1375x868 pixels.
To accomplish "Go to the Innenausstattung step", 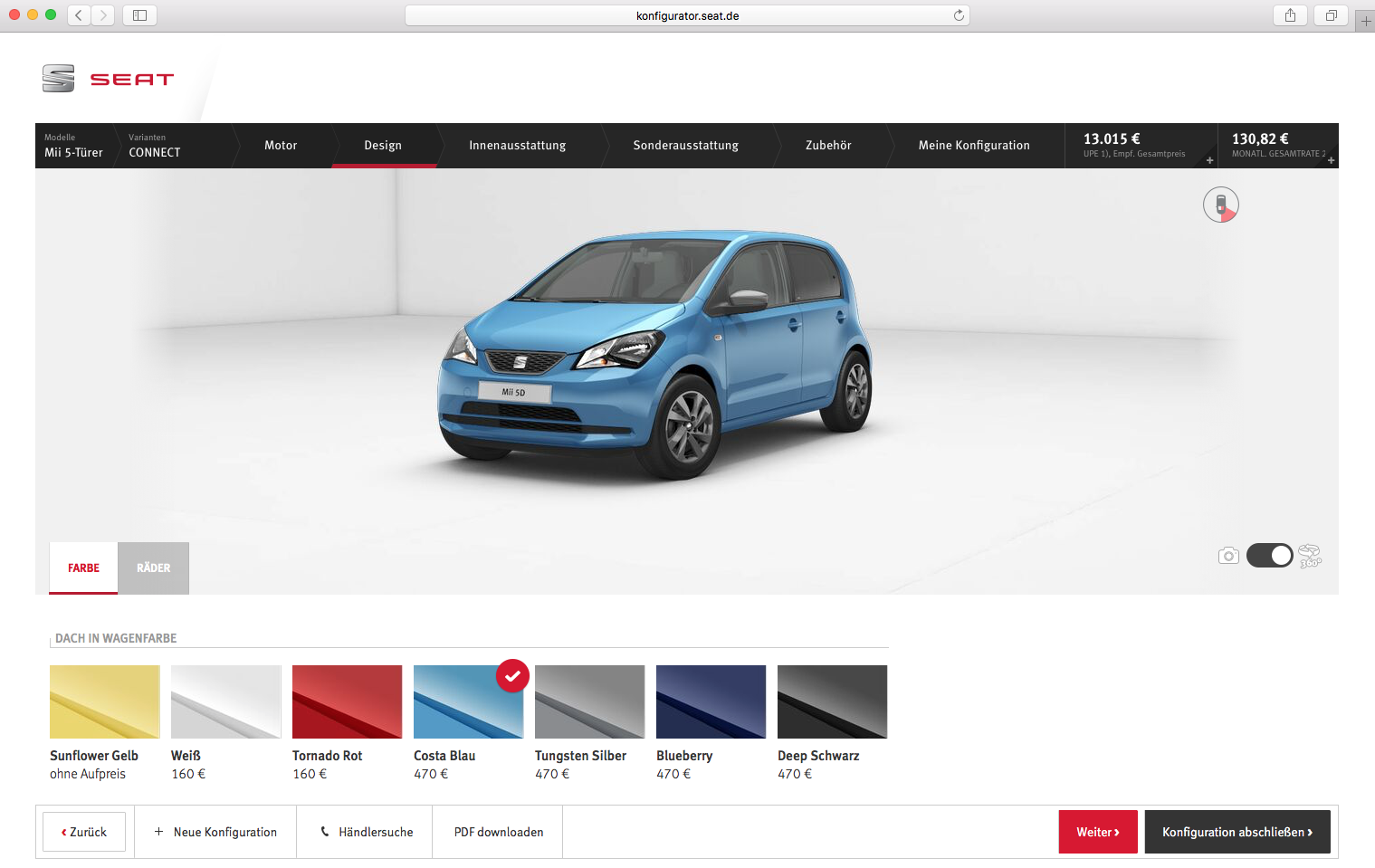I will 518,146.
